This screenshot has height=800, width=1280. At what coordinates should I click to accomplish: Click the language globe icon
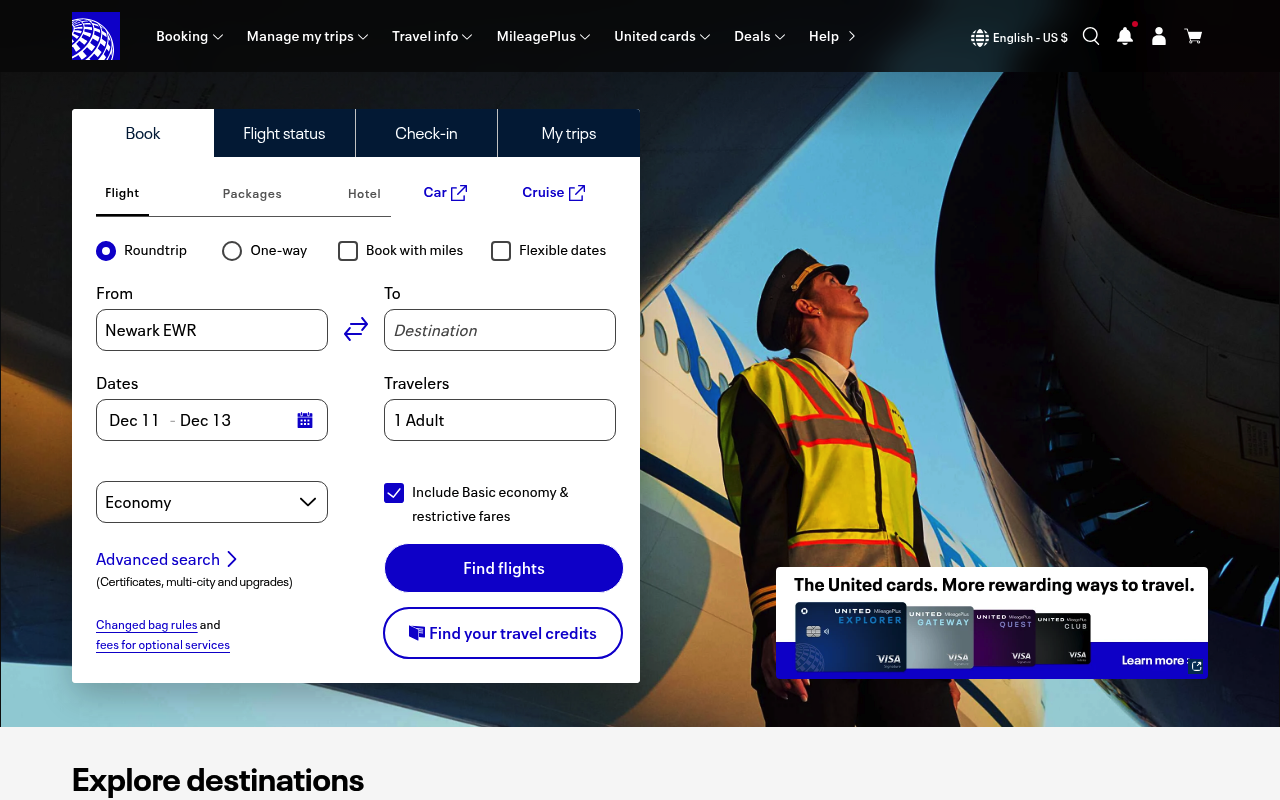coord(980,38)
